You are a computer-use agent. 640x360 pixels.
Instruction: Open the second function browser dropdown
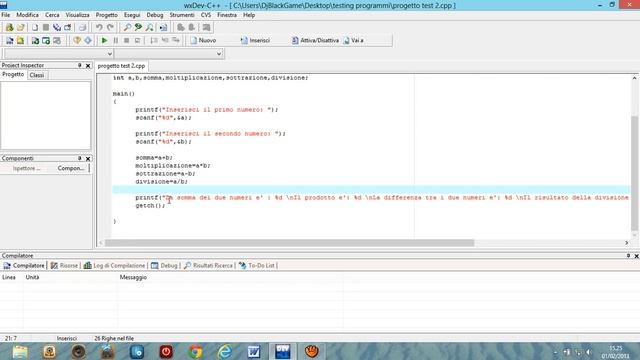[219, 54]
